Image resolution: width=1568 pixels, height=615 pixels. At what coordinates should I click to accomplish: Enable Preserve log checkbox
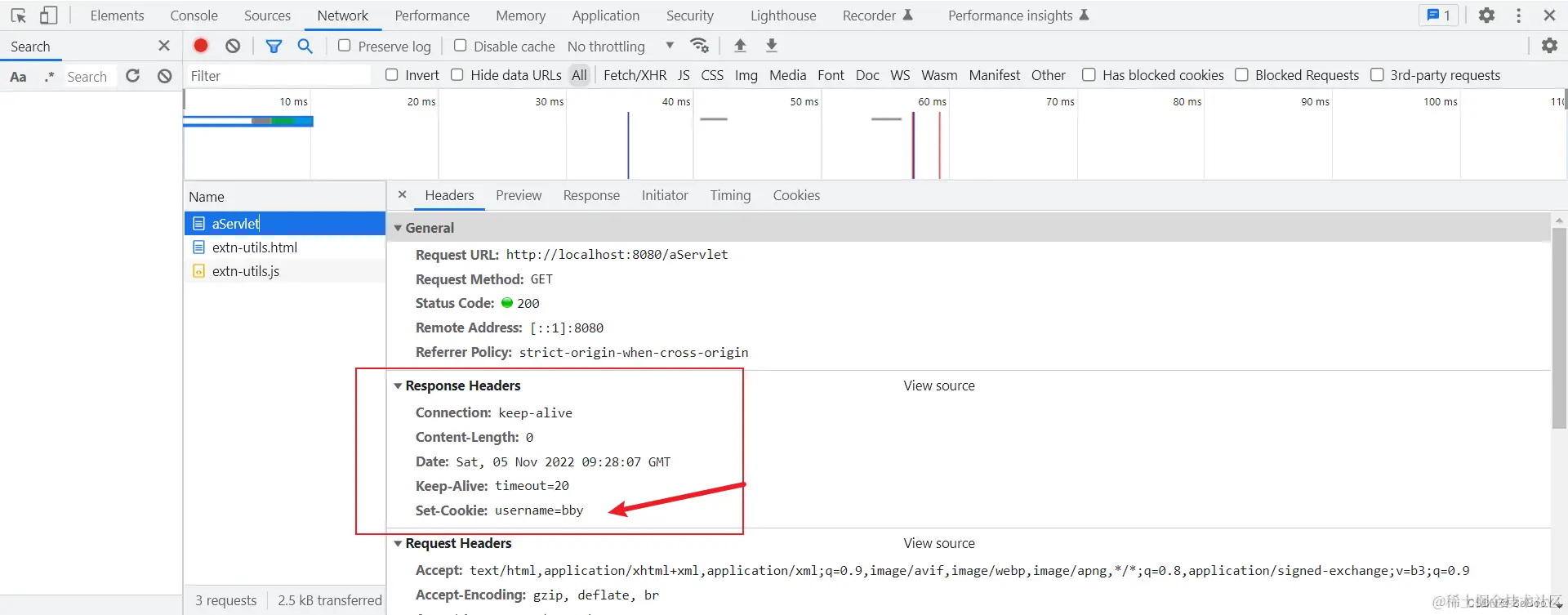(345, 46)
